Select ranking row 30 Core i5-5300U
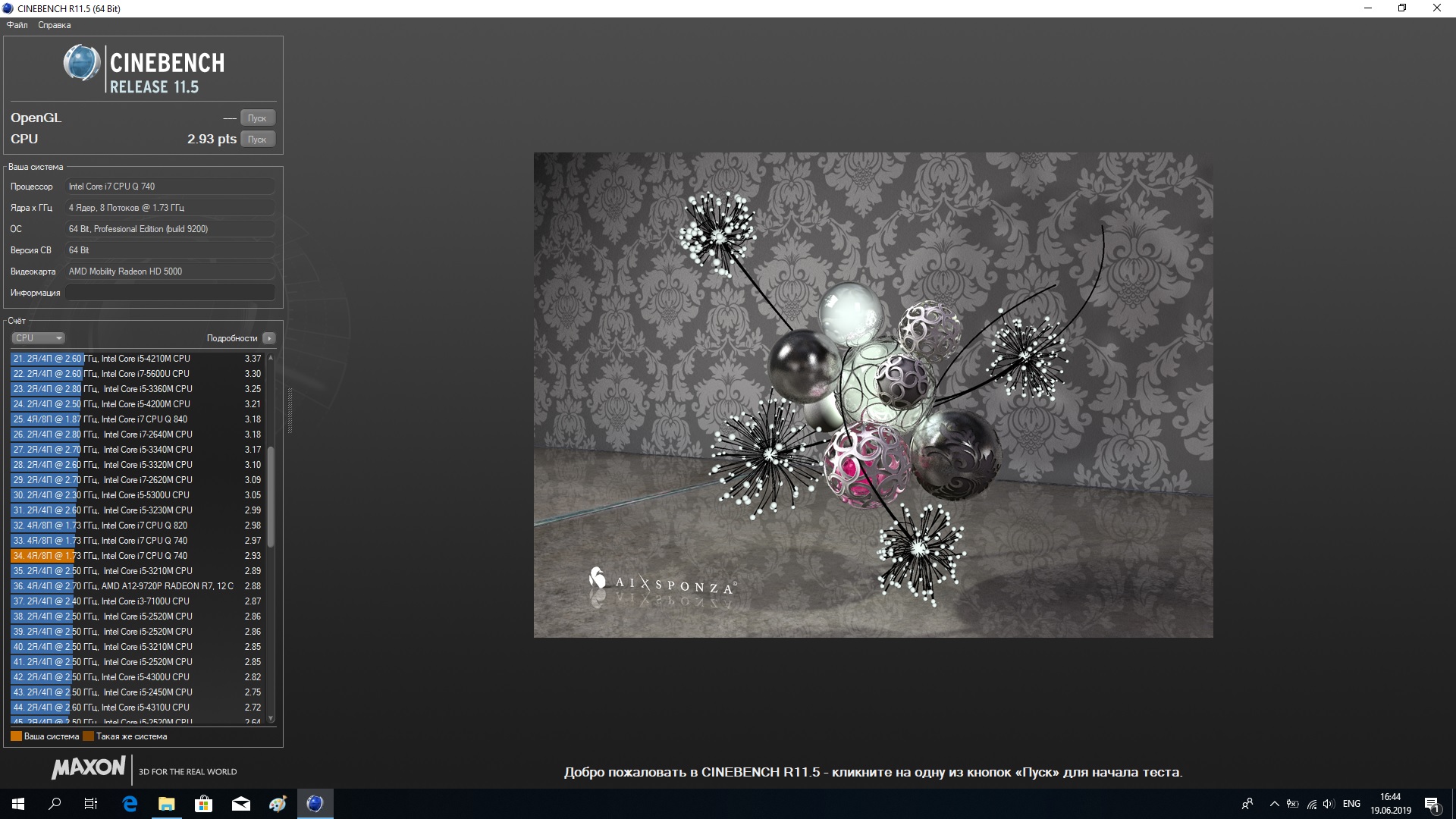The height and width of the screenshot is (819, 1456). click(137, 495)
